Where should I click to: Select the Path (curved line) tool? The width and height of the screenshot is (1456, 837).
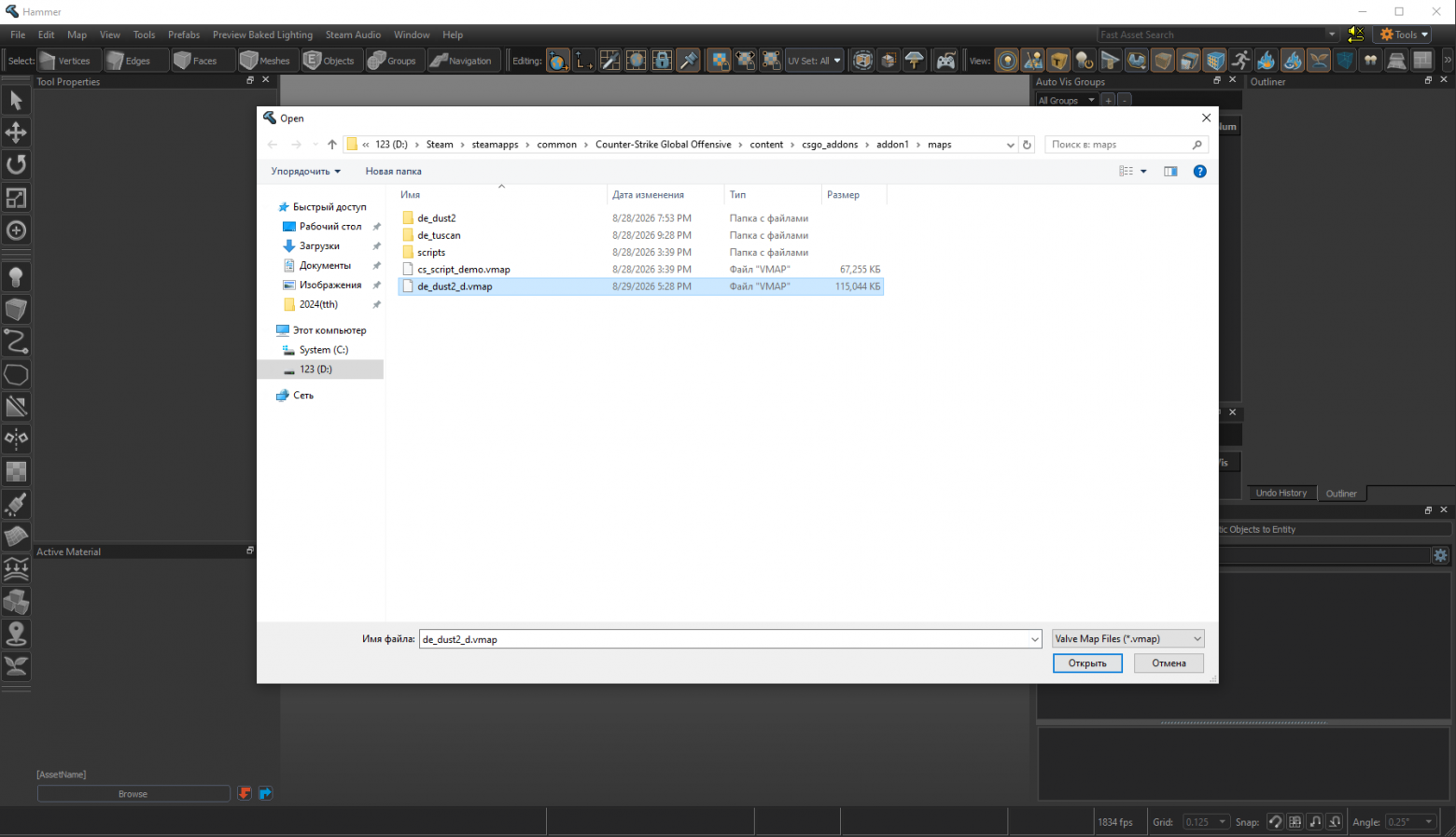click(x=16, y=342)
